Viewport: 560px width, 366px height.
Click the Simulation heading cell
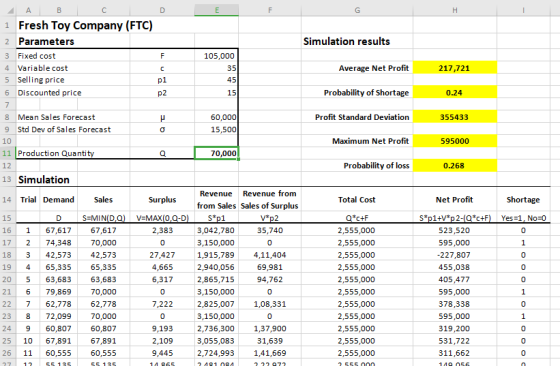coord(44,180)
